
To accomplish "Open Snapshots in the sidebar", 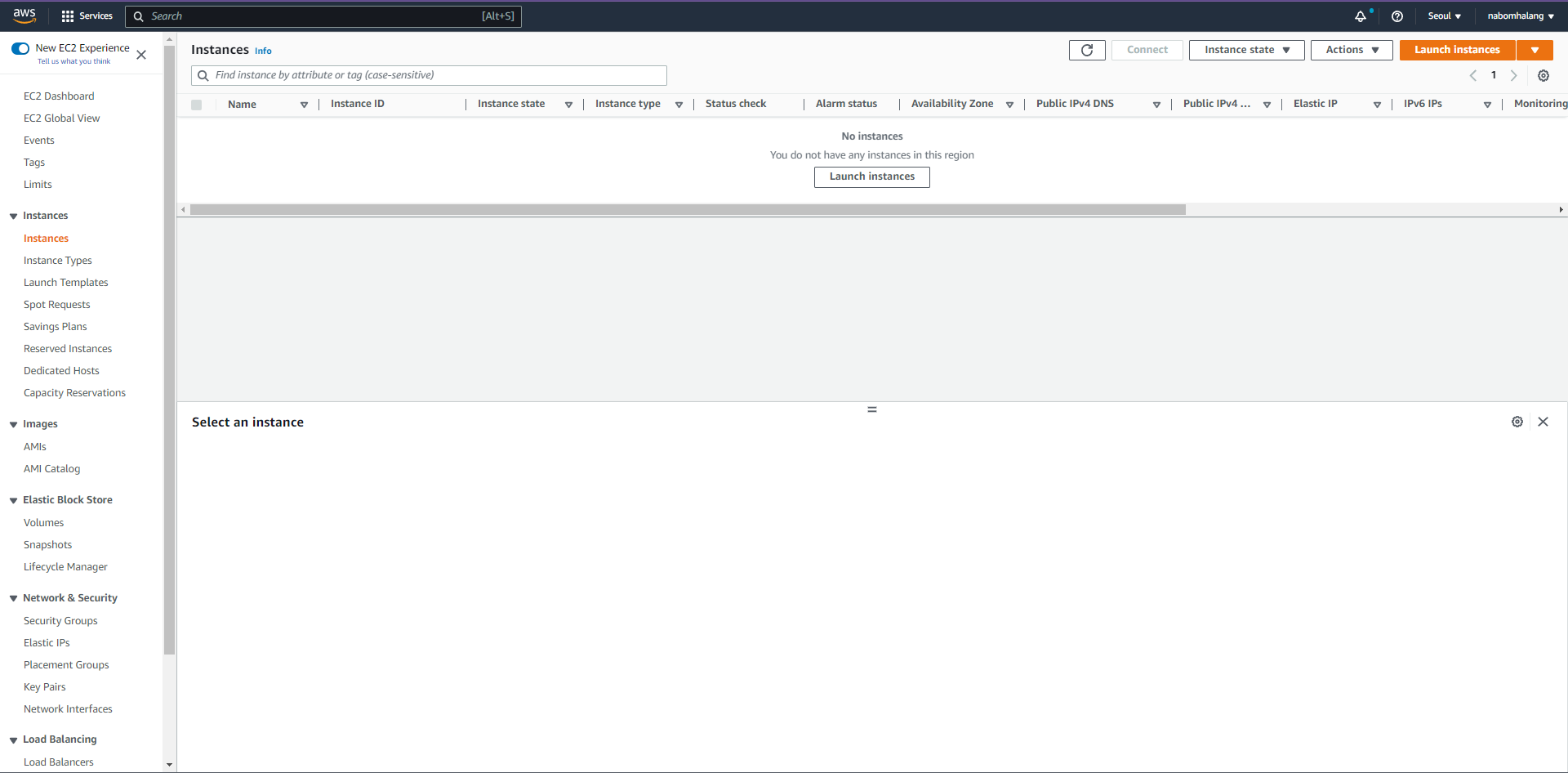I will pyautogui.click(x=48, y=545).
